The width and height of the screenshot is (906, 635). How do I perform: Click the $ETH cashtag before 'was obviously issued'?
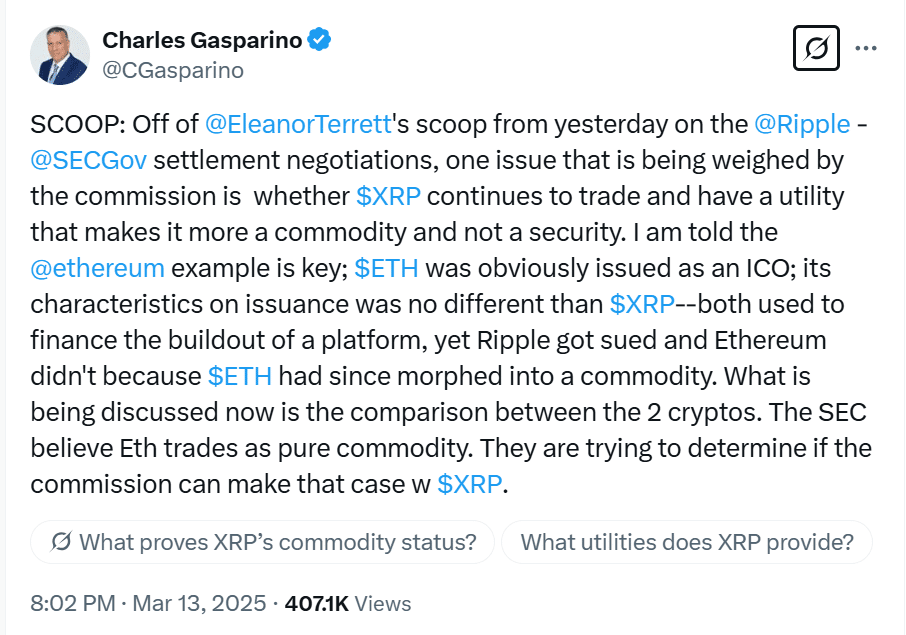pos(386,268)
